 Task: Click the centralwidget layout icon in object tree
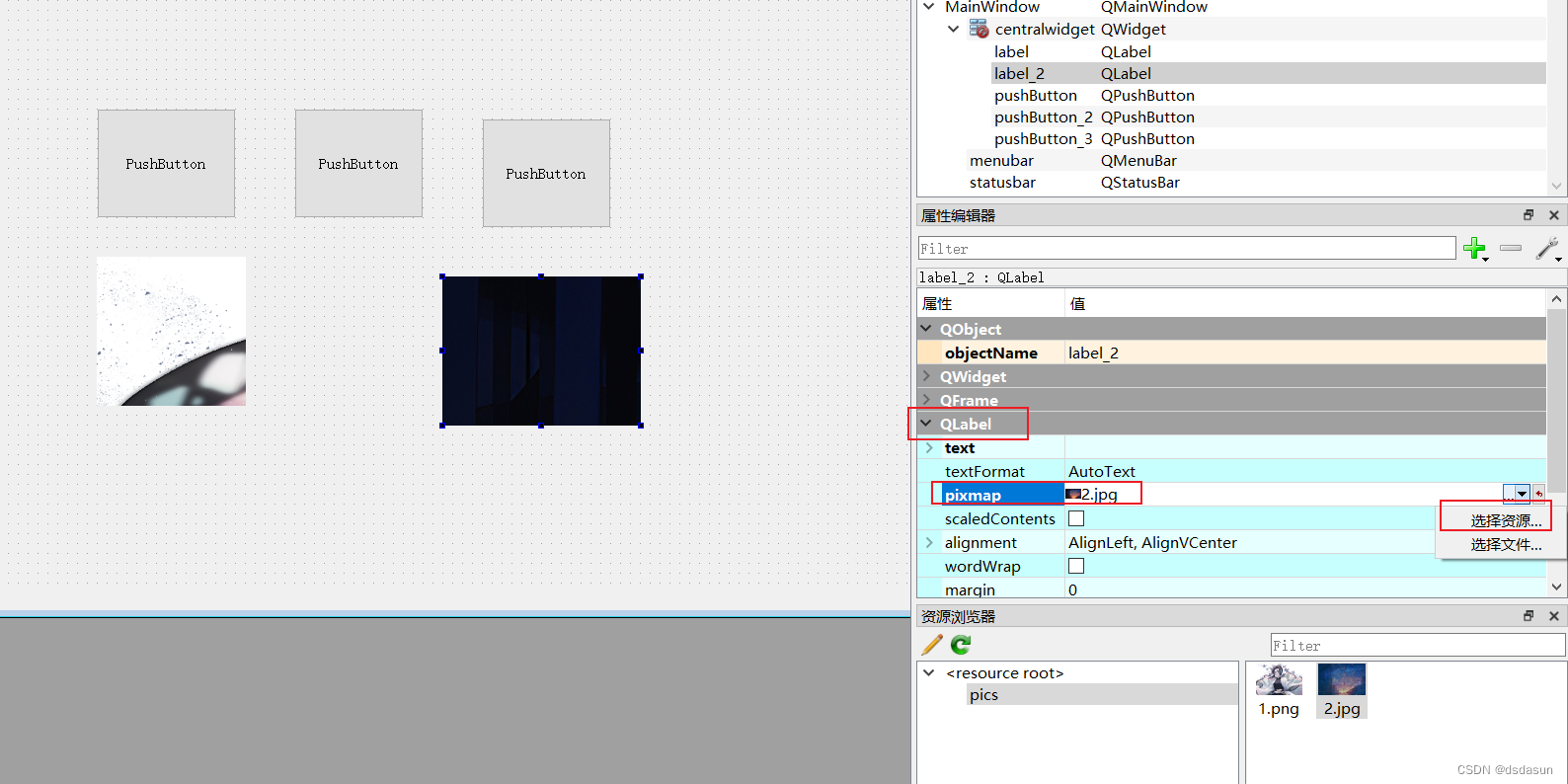(x=979, y=29)
